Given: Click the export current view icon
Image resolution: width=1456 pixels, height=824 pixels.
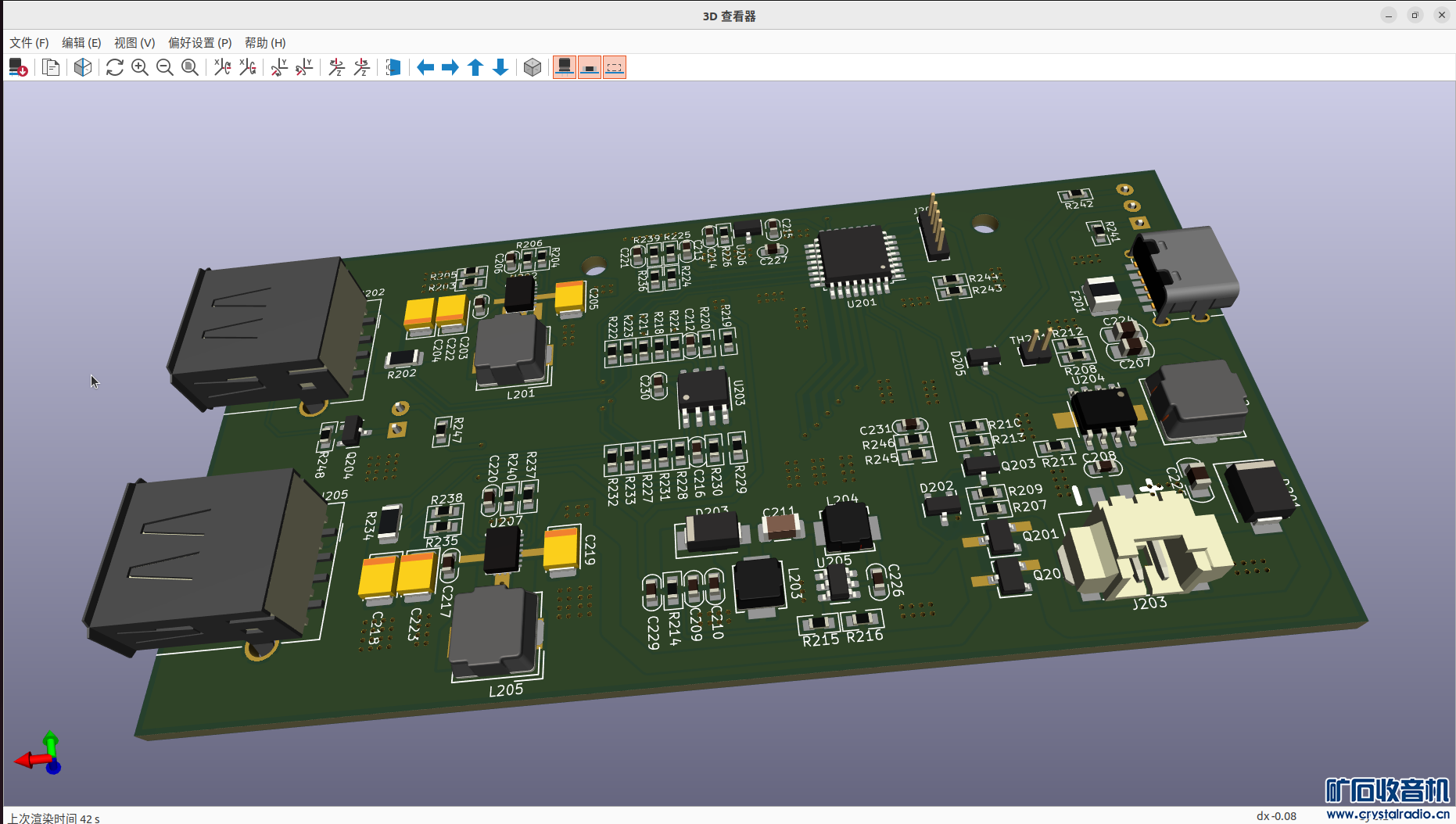Looking at the screenshot, I should pos(18,67).
